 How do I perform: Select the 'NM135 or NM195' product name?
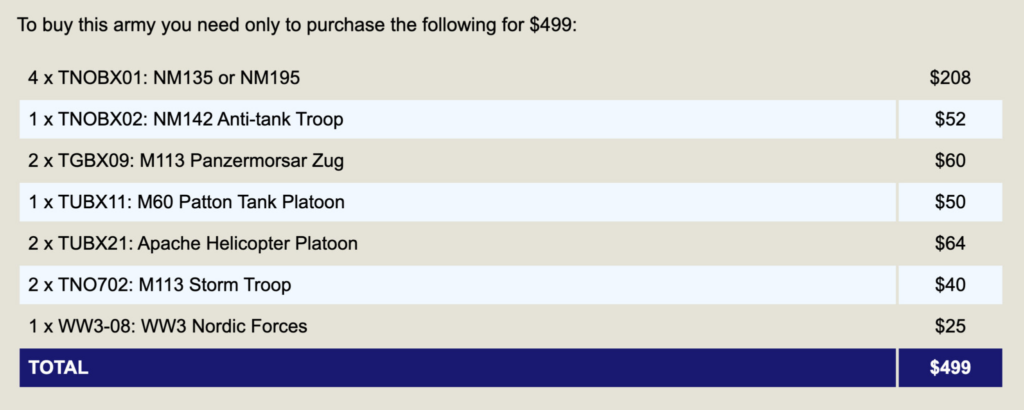(227, 78)
